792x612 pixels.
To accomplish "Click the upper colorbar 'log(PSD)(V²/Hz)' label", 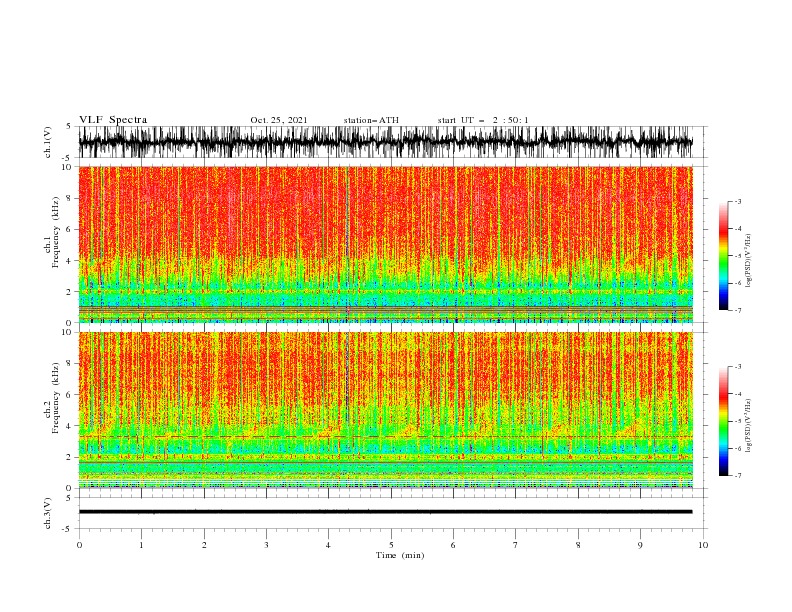I will tap(748, 261).
